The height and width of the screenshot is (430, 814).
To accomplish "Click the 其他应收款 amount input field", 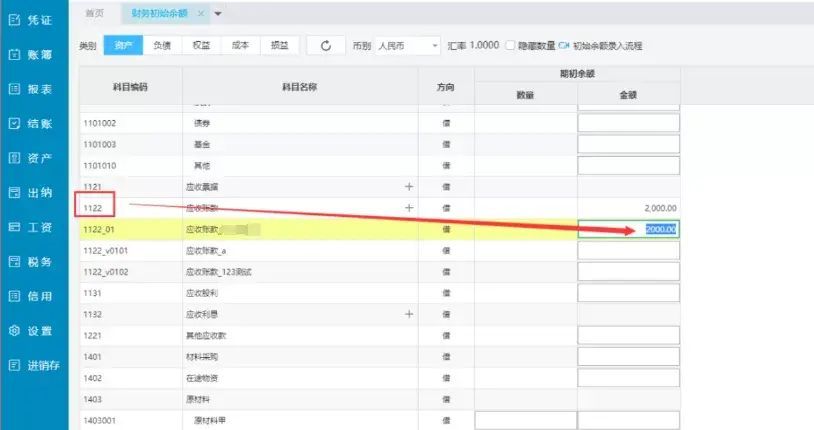I will click(x=628, y=335).
